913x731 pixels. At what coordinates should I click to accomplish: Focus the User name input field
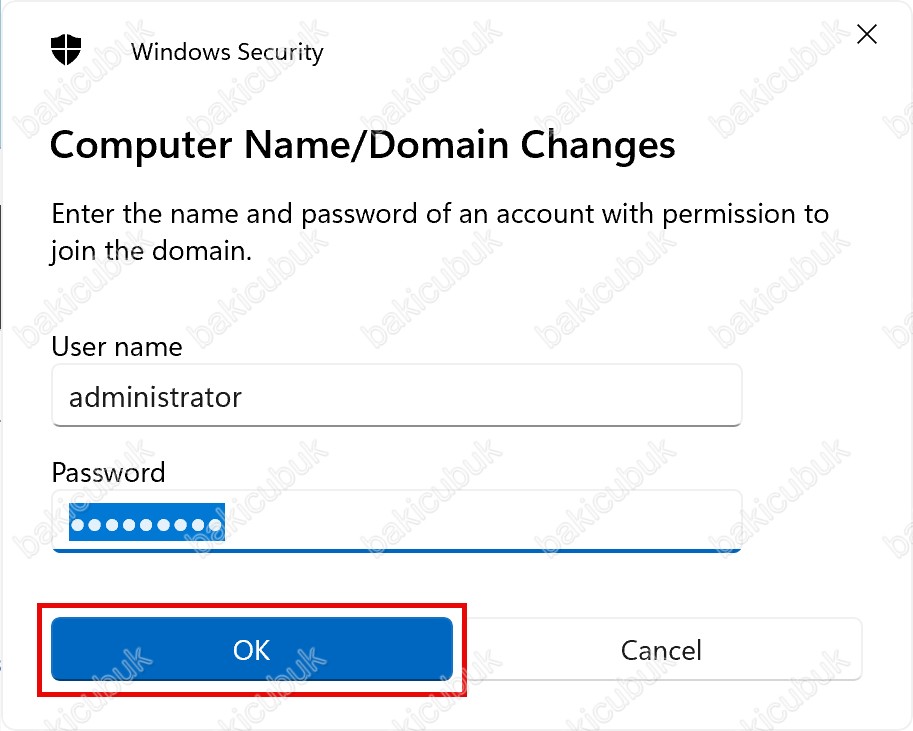[397, 395]
